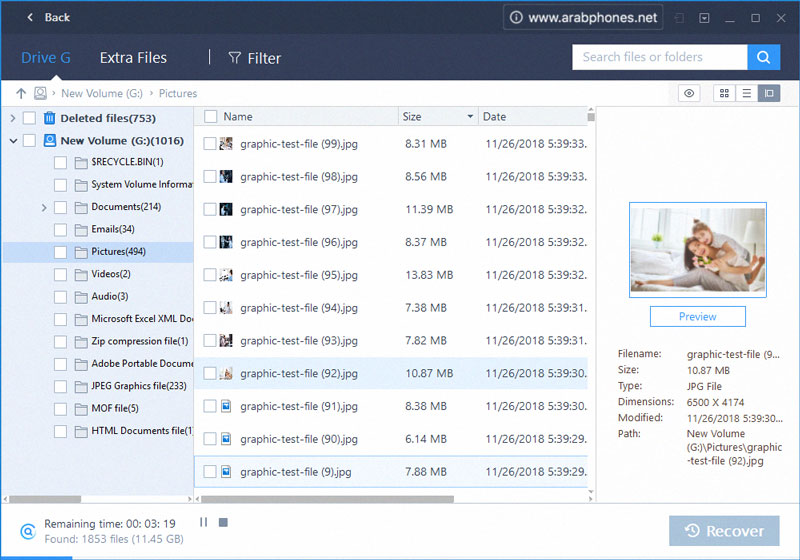Expand the Deleted files(753) node
Viewport: 800px width, 560px height.
(13, 118)
